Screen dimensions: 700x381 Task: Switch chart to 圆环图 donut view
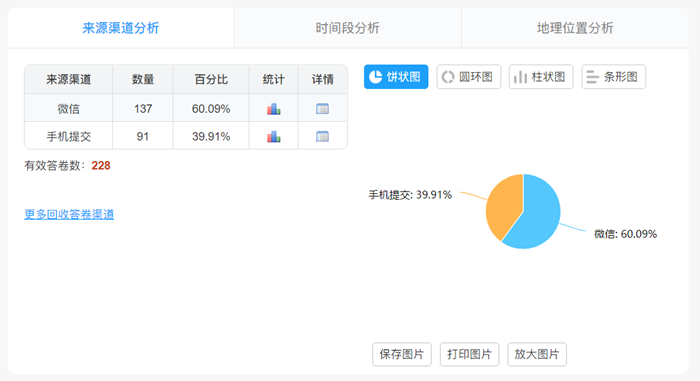pos(469,77)
